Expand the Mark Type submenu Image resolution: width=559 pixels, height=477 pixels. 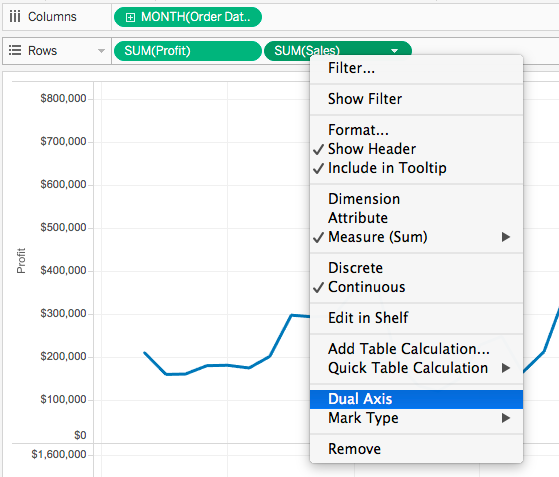pos(506,418)
